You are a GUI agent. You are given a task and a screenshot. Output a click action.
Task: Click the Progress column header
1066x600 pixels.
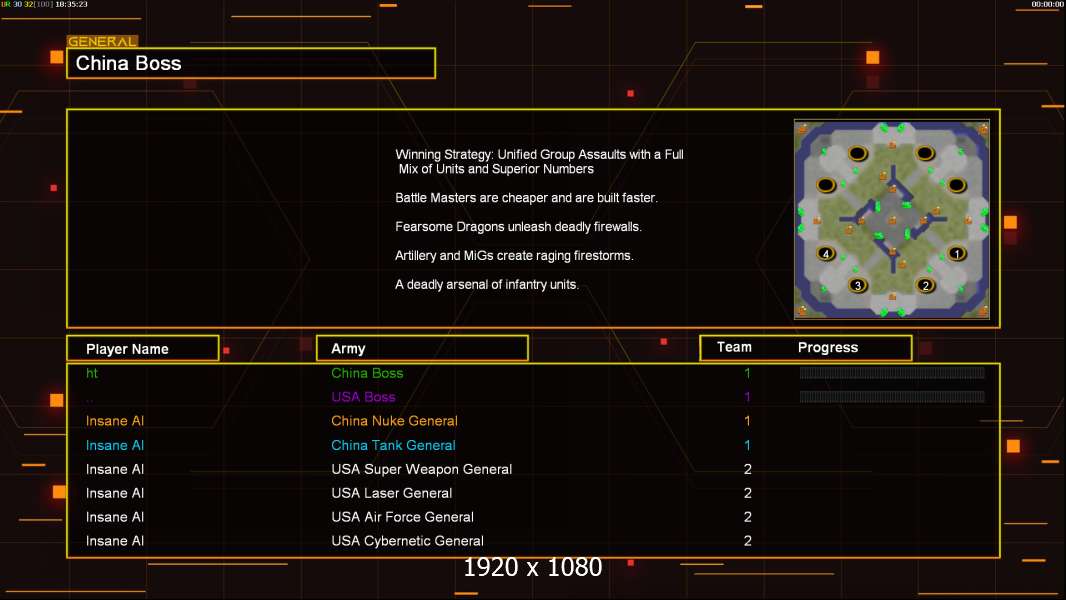[x=827, y=347]
